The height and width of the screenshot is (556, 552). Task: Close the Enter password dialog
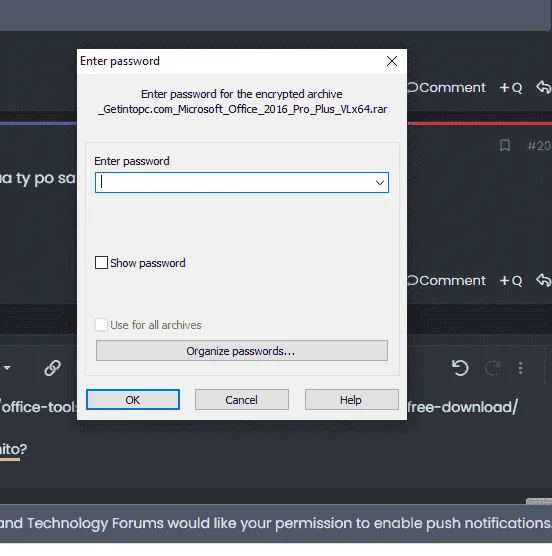392,61
